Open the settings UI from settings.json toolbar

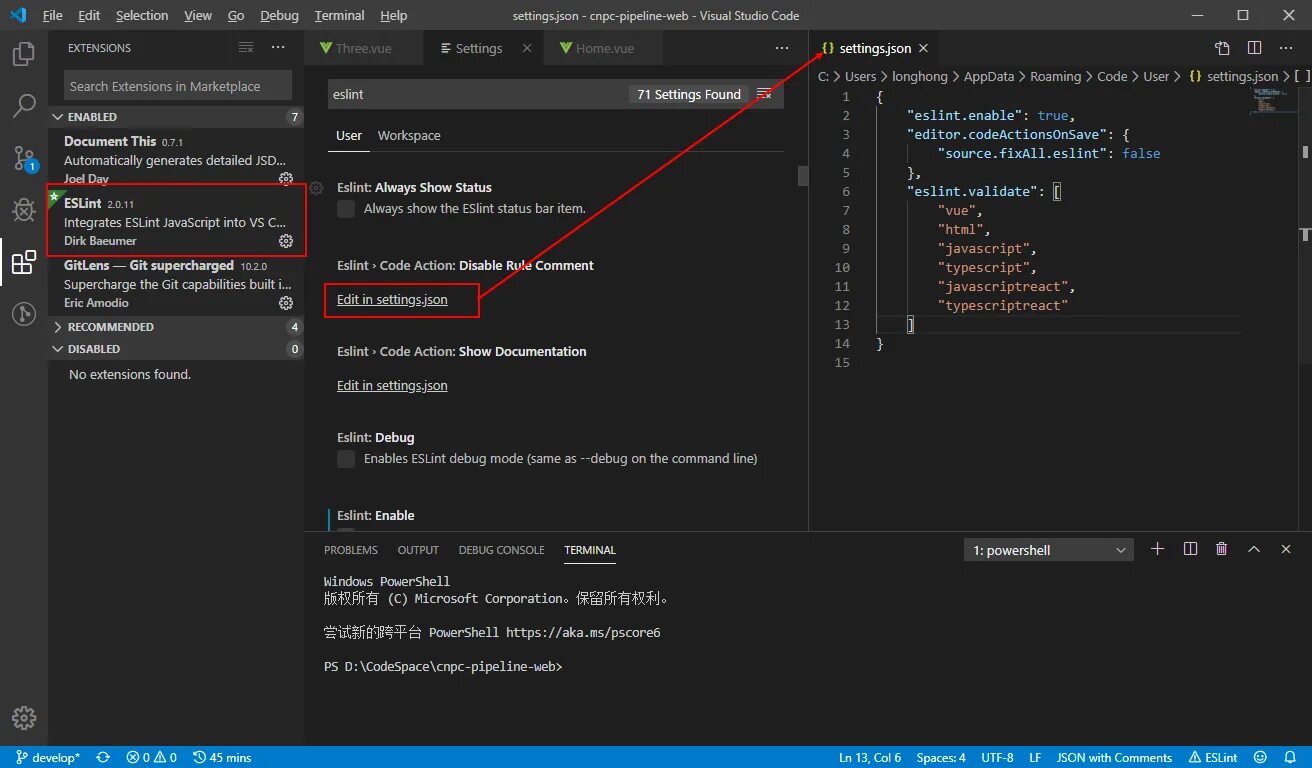(1222, 48)
